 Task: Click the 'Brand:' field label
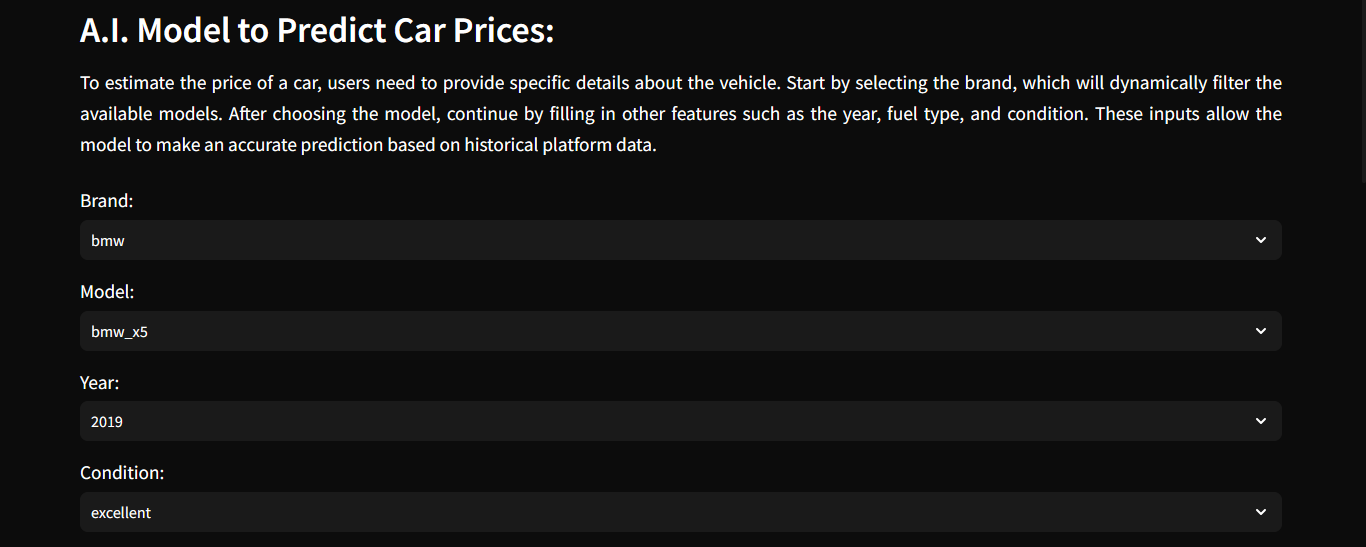tap(106, 201)
